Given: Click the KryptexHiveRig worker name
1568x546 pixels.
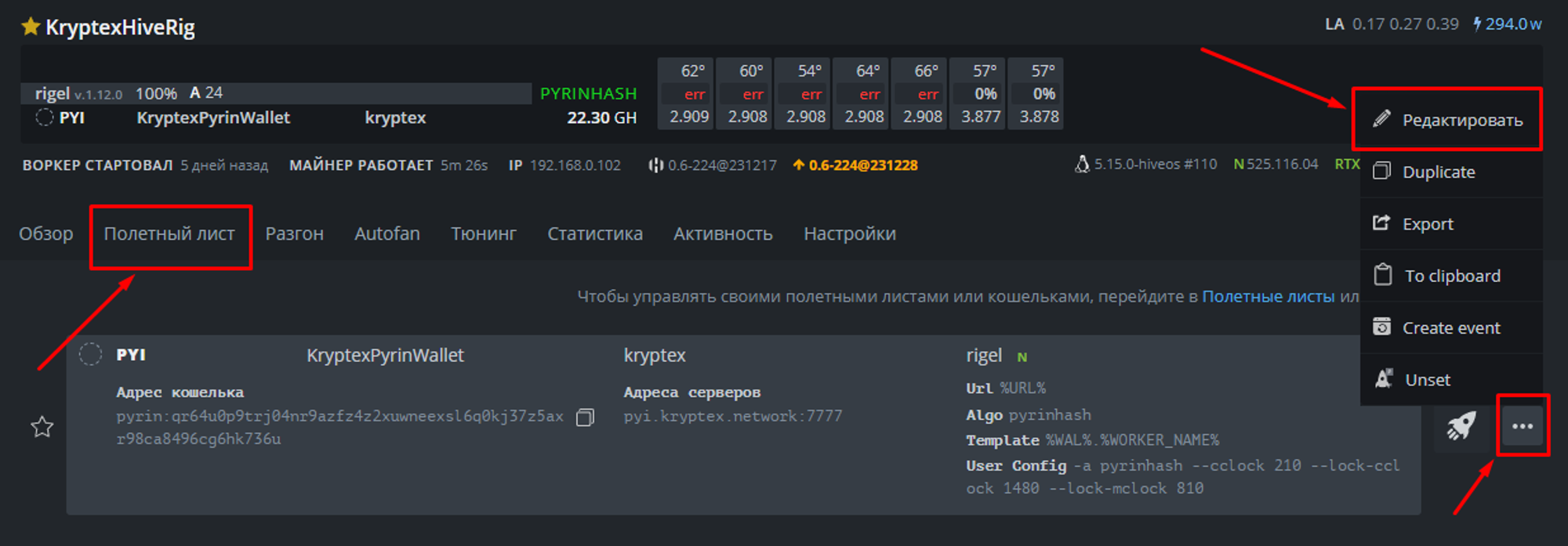Looking at the screenshot, I should pyautogui.click(x=120, y=27).
